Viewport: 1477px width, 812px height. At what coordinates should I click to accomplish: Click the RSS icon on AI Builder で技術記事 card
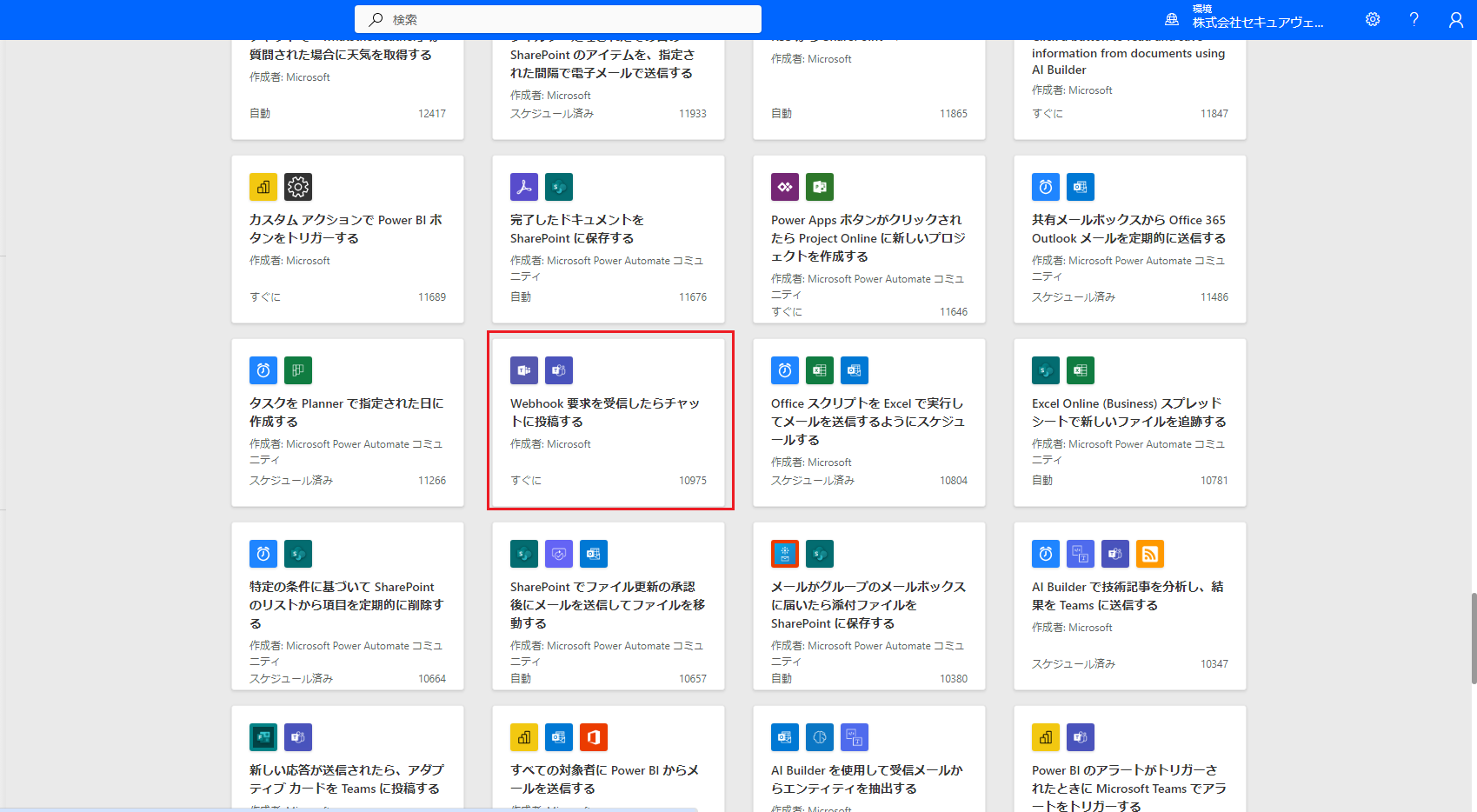(x=1150, y=554)
